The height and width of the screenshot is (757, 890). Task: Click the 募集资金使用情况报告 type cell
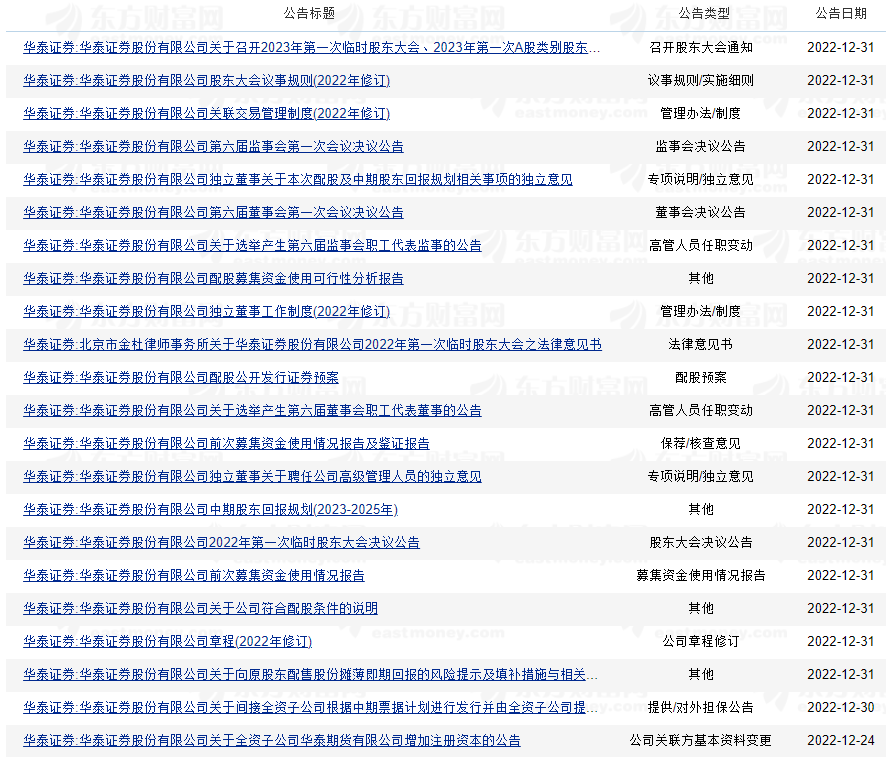pyautogui.click(x=701, y=575)
